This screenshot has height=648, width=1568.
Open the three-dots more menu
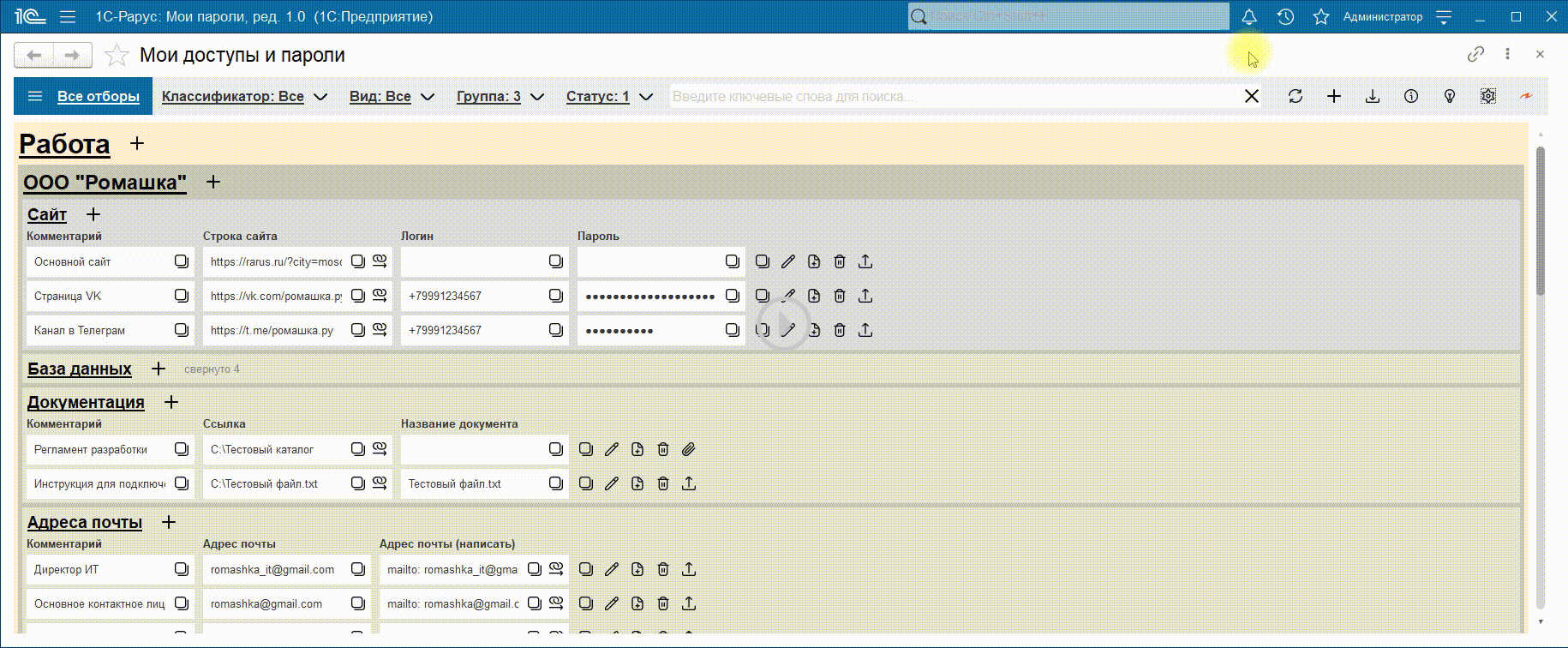1507,54
